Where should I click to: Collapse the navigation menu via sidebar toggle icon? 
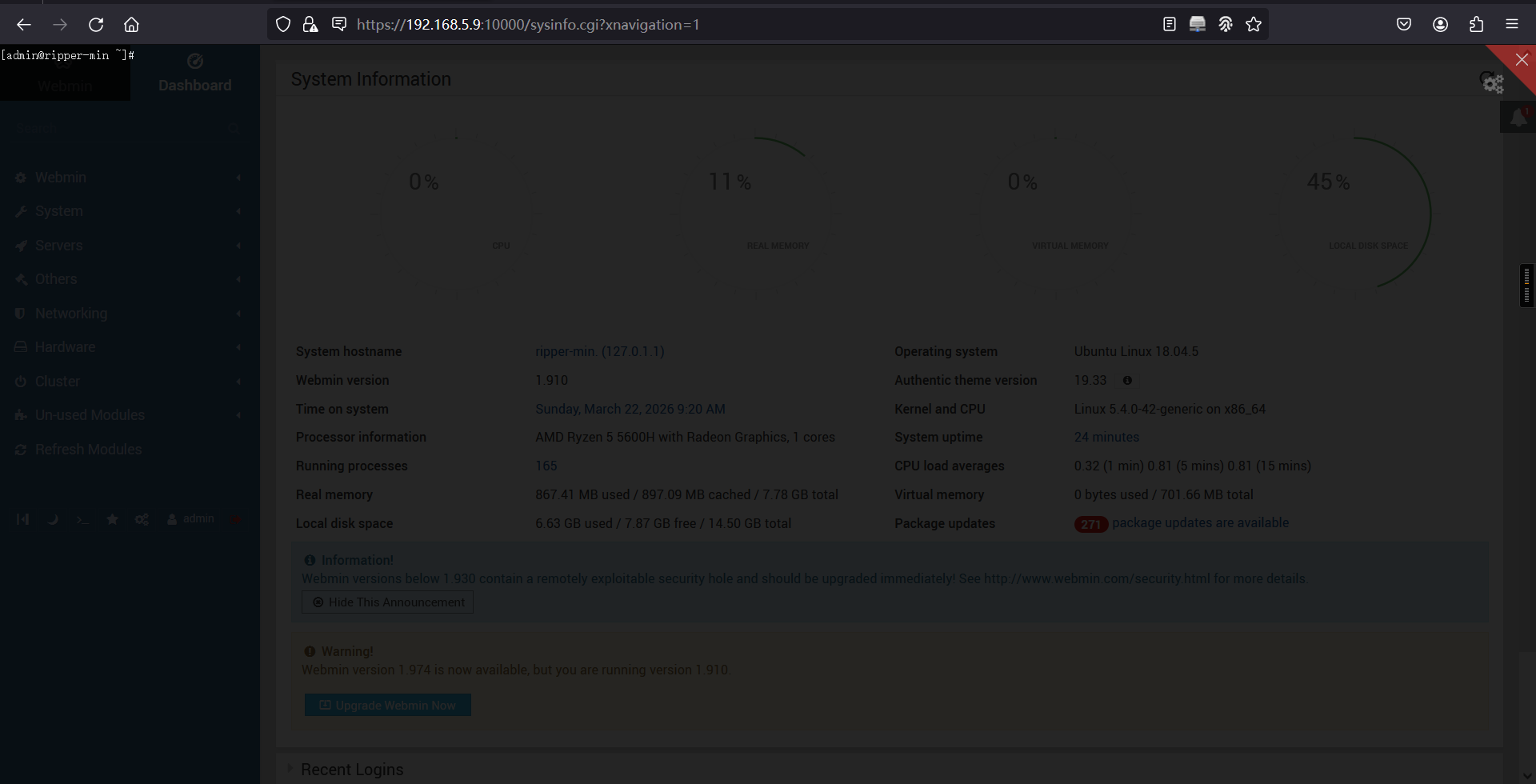pyautogui.click(x=22, y=519)
